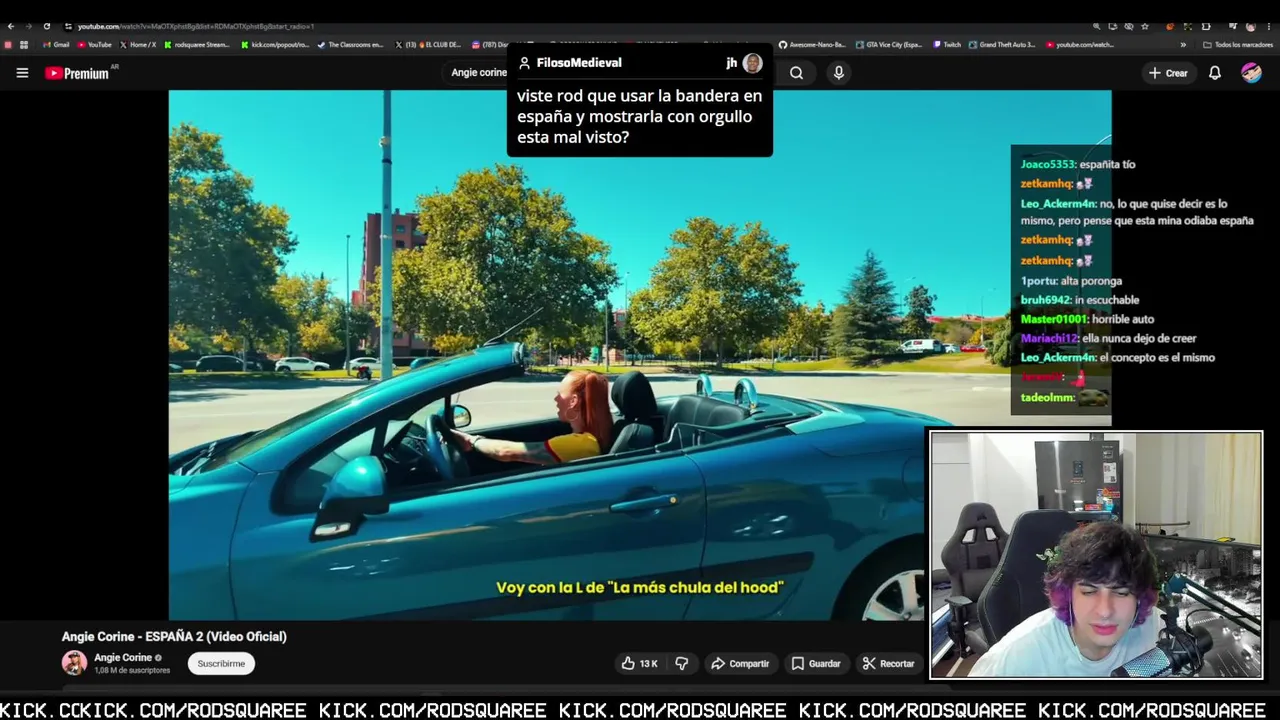Image resolution: width=1280 pixels, height=720 pixels.
Task: Click the zoom magnifier in address bar
Action: tap(1097, 26)
